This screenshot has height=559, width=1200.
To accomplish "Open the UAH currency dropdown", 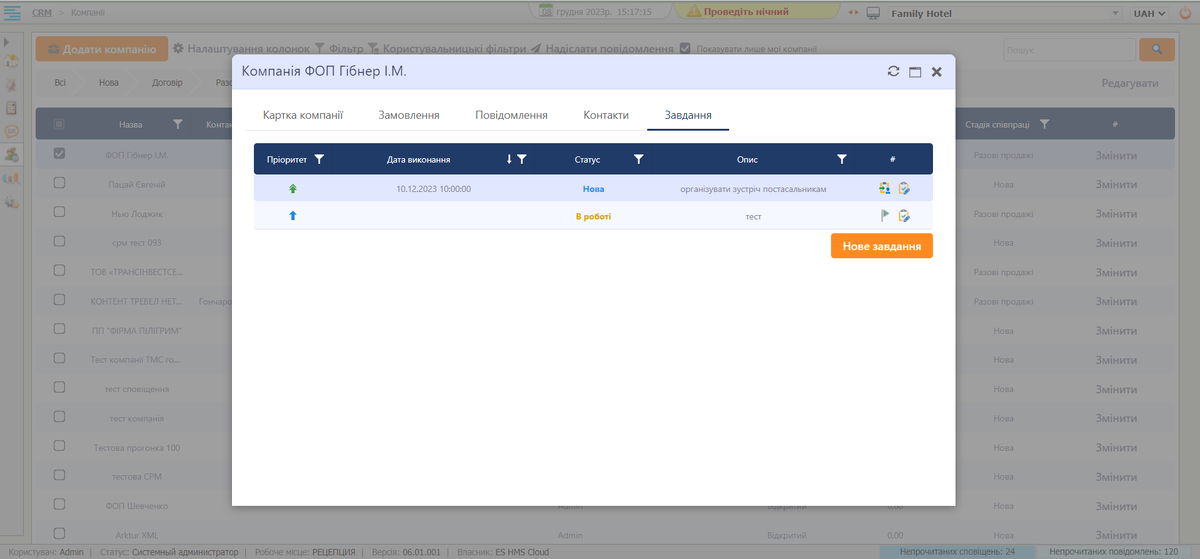I will [1149, 13].
